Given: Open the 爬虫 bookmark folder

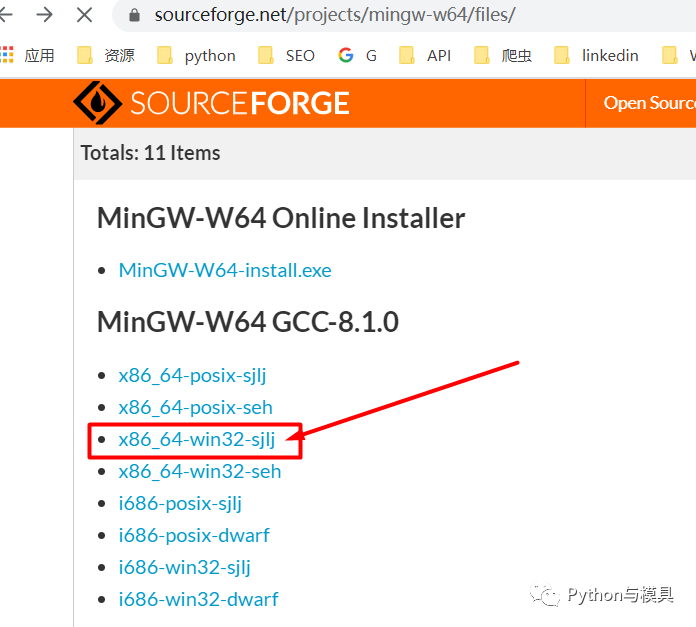Looking at the screenshot, I should tap(503, 55).
